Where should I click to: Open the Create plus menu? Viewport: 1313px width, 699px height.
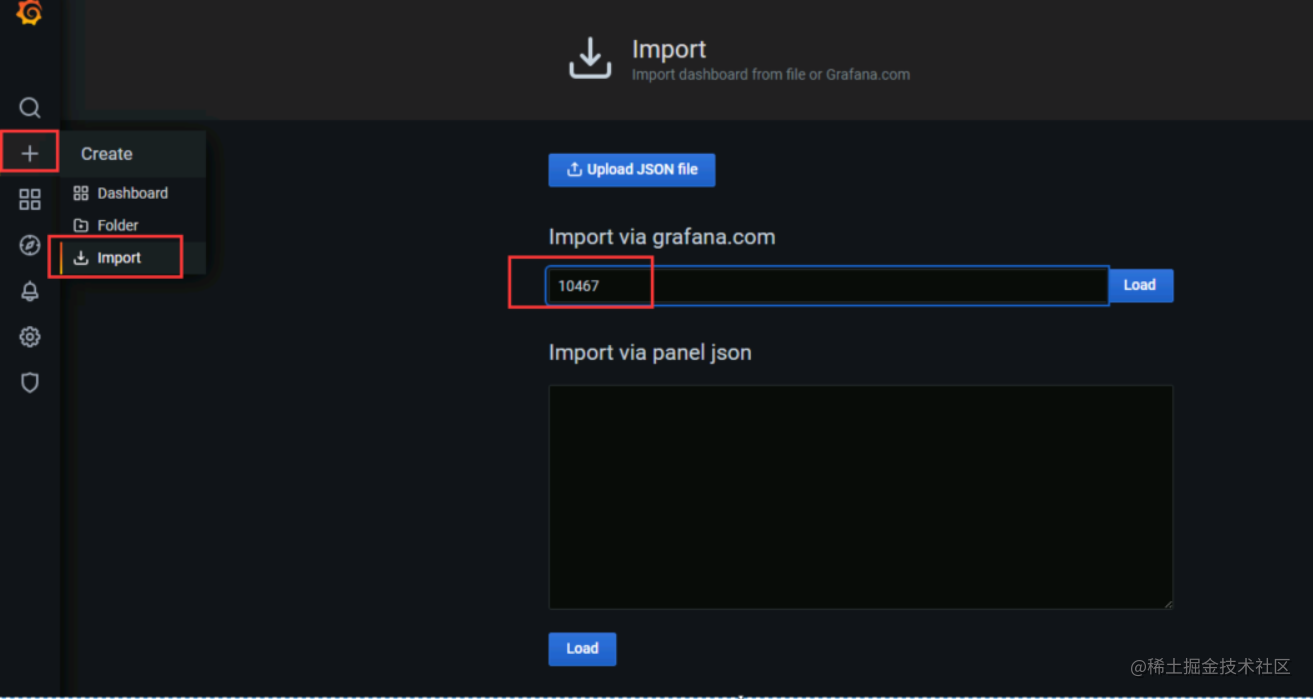point(29,152)
